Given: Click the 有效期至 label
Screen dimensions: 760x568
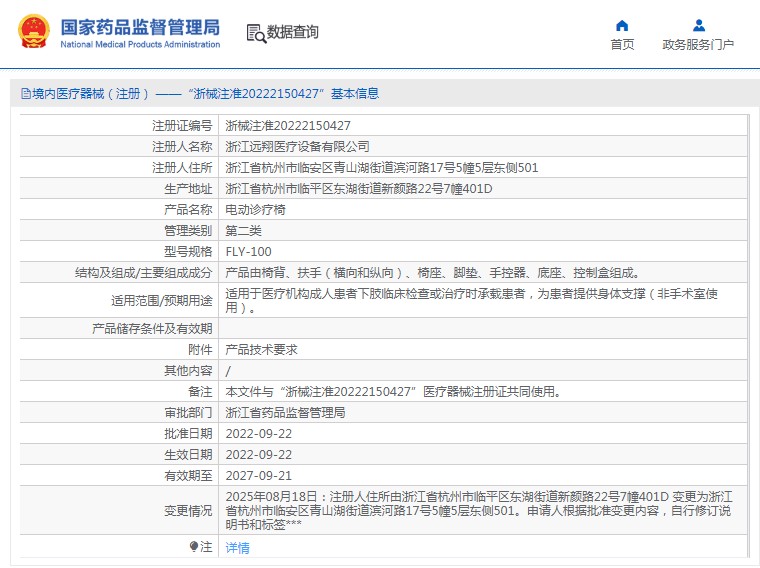Looking at the screenshot, I should tap(188, 476).
